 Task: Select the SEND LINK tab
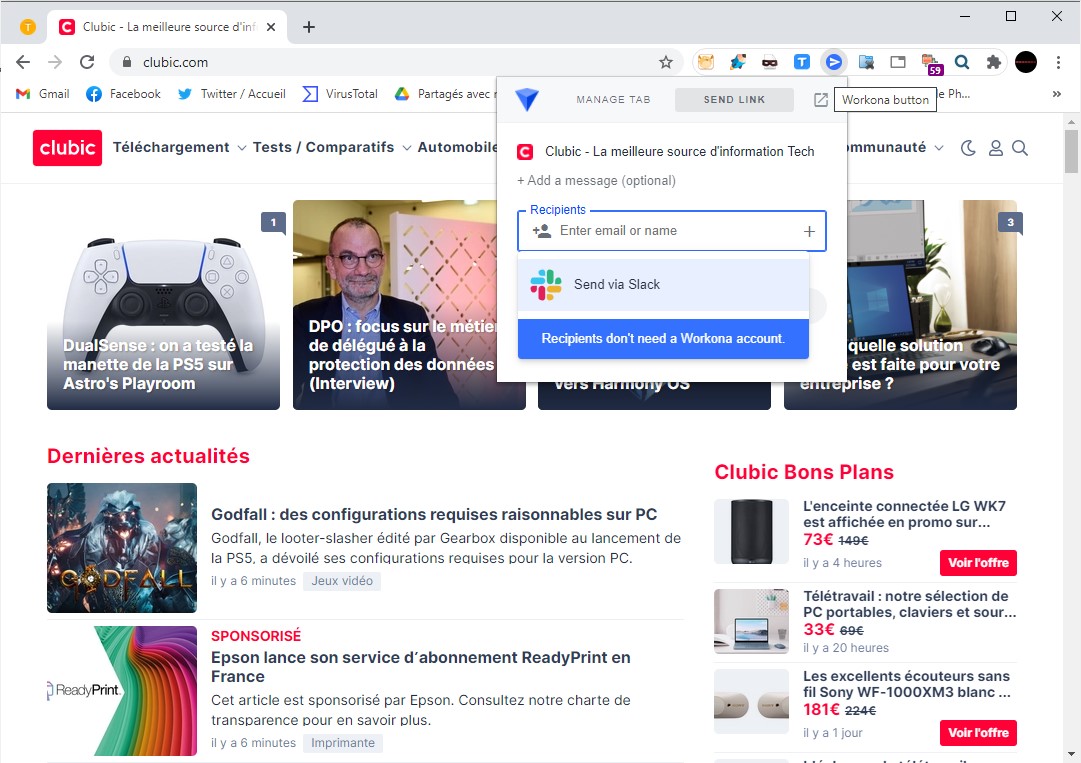coord(734,100)
